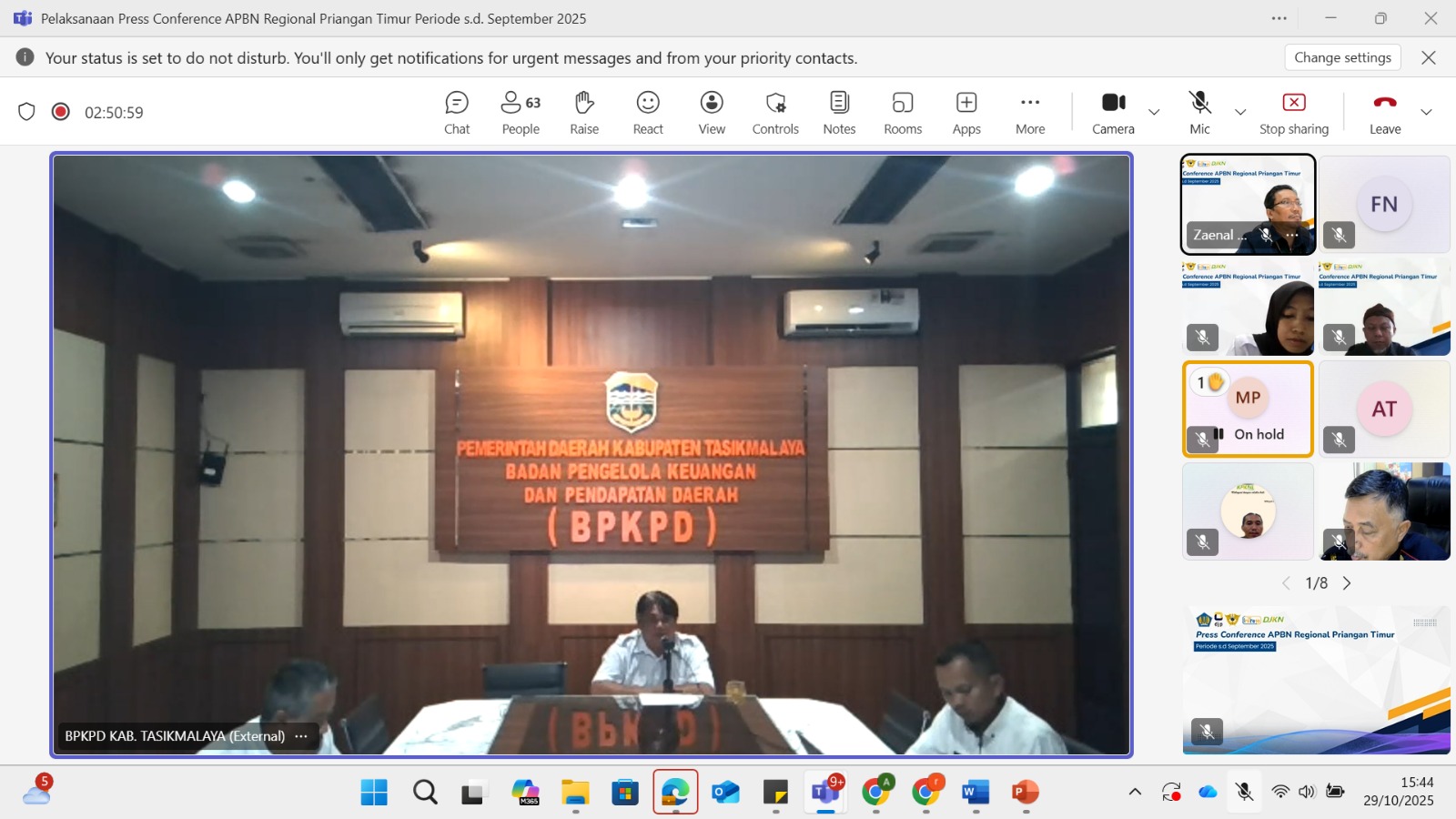Go to next participant gallery page

click(x=1347, y=583)
